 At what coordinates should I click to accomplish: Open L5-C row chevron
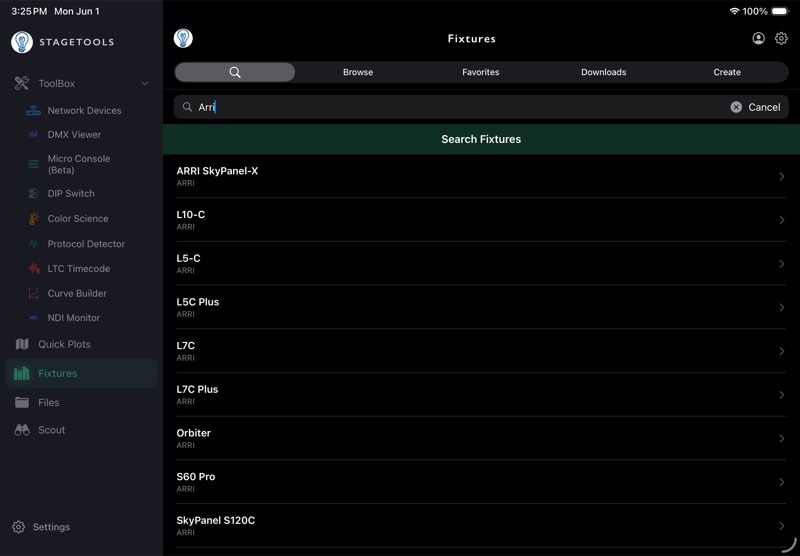tap(782, 264)
